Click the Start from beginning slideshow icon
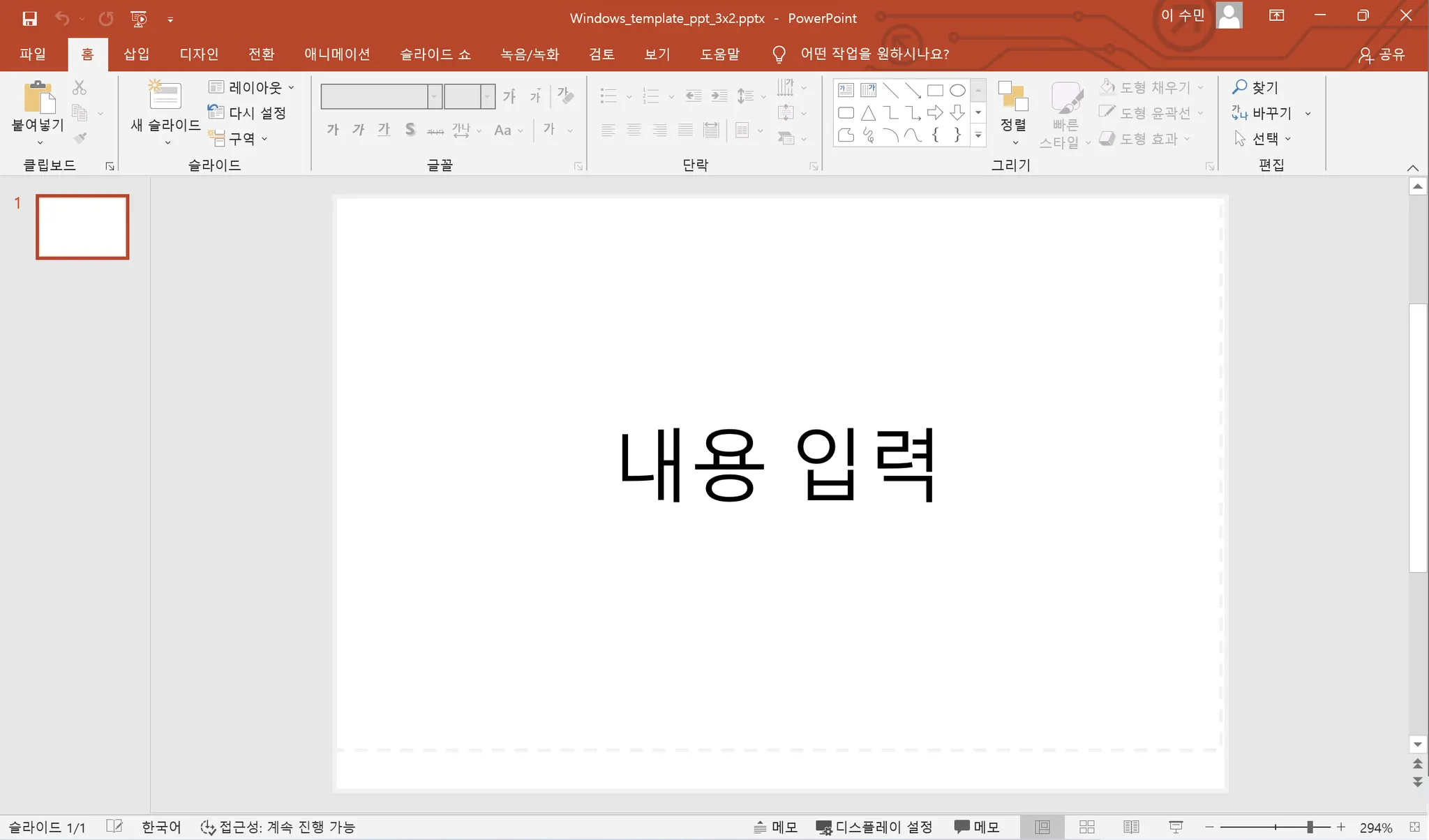Image resolution: width=1429 pixels, height=840 pixels. click(139, 19)
